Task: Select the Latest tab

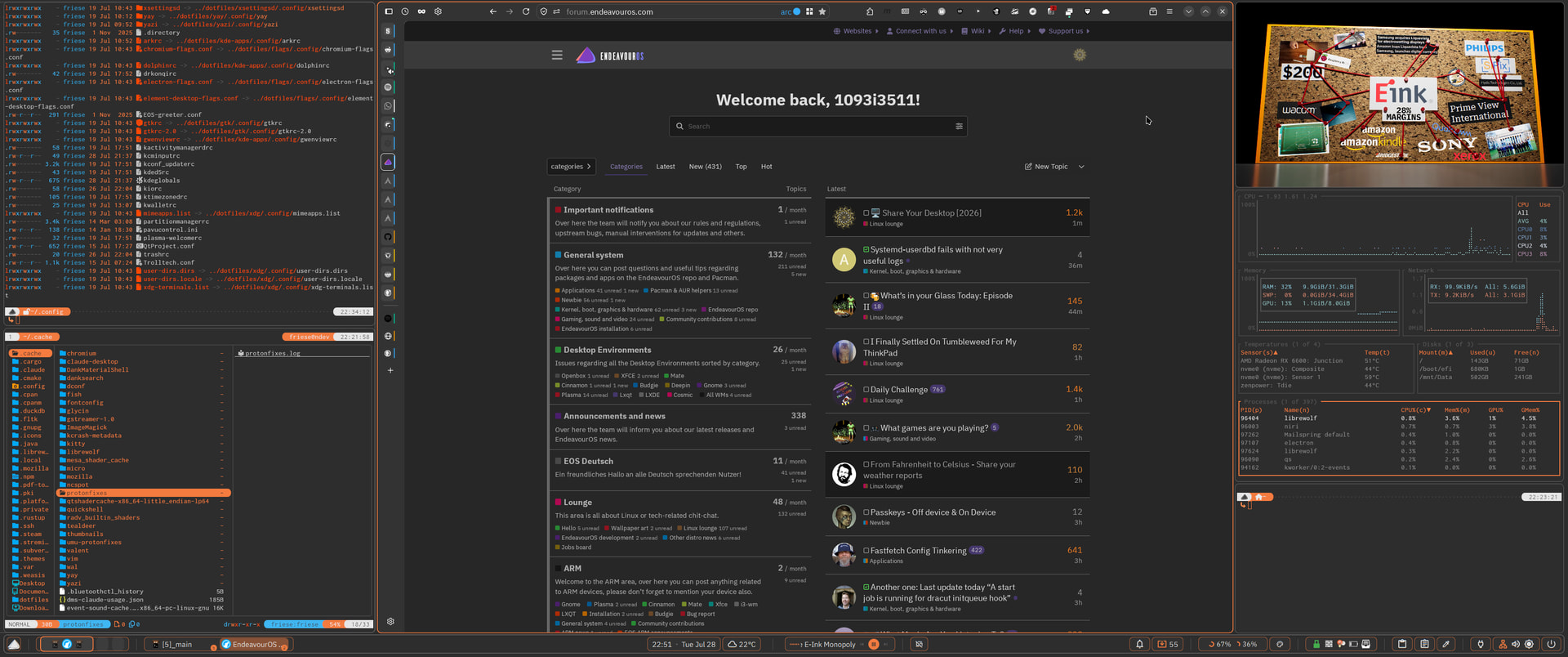Action: pos(666,167)
